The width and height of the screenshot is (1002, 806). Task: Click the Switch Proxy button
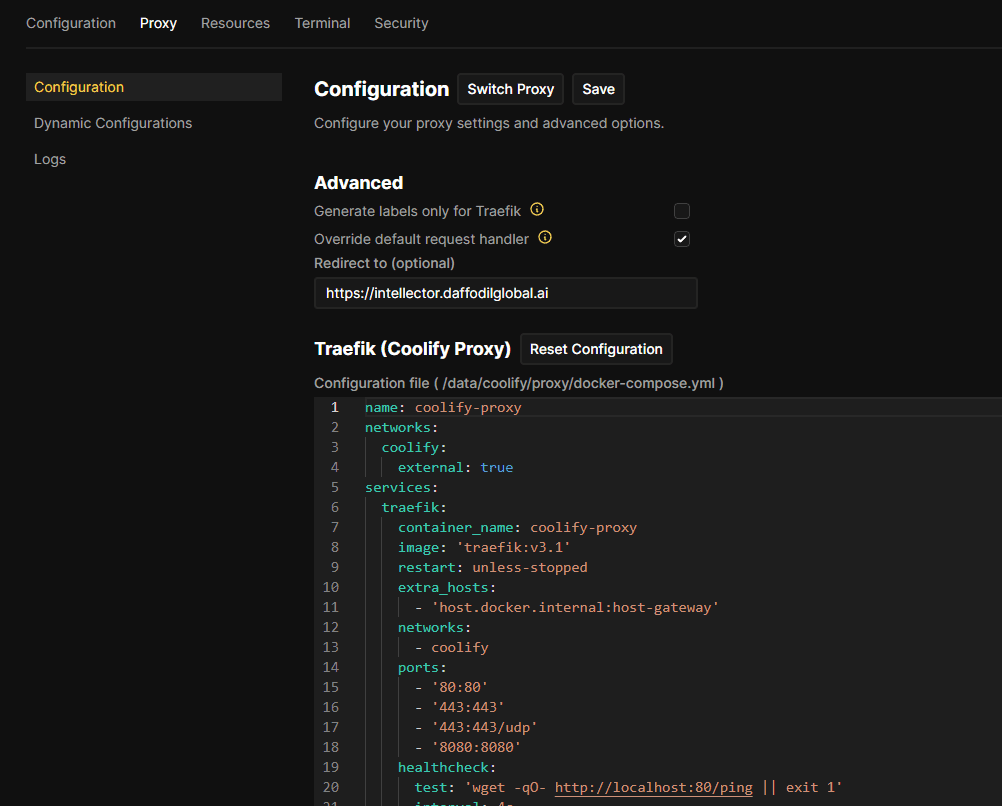(x=510, y=89)
